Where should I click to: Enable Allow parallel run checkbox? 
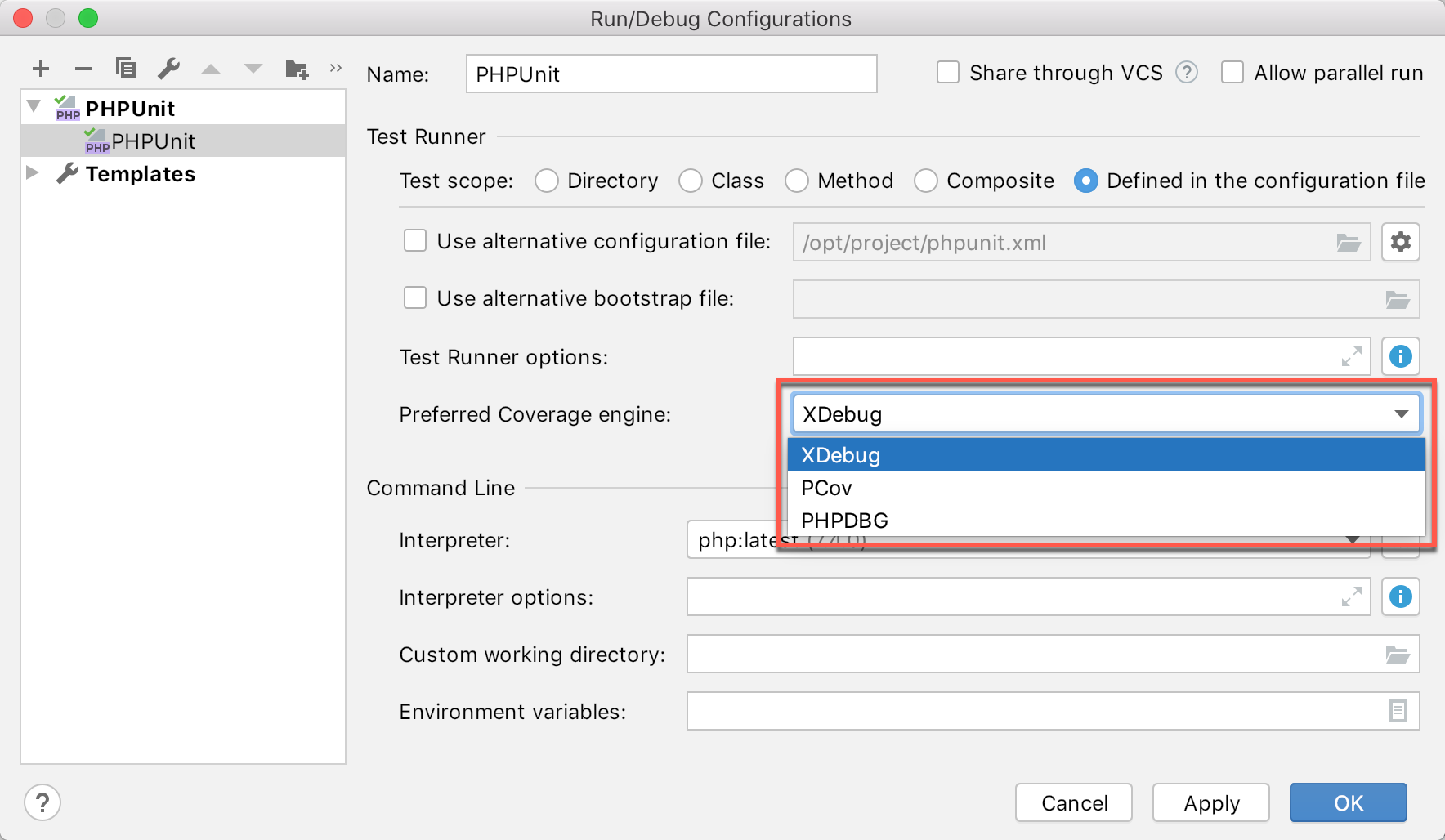(x=1232, y=73)
